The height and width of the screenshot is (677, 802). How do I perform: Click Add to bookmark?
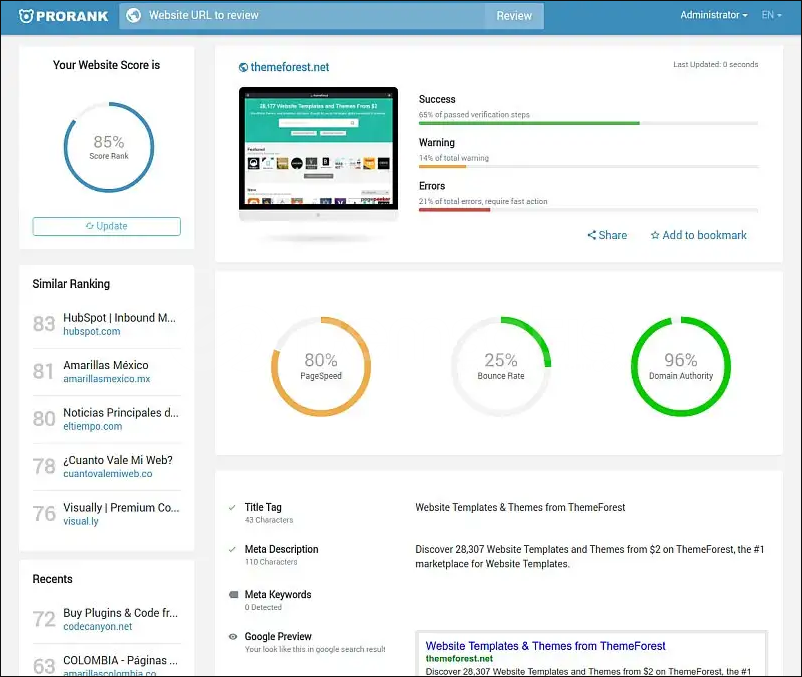[699, 235]
